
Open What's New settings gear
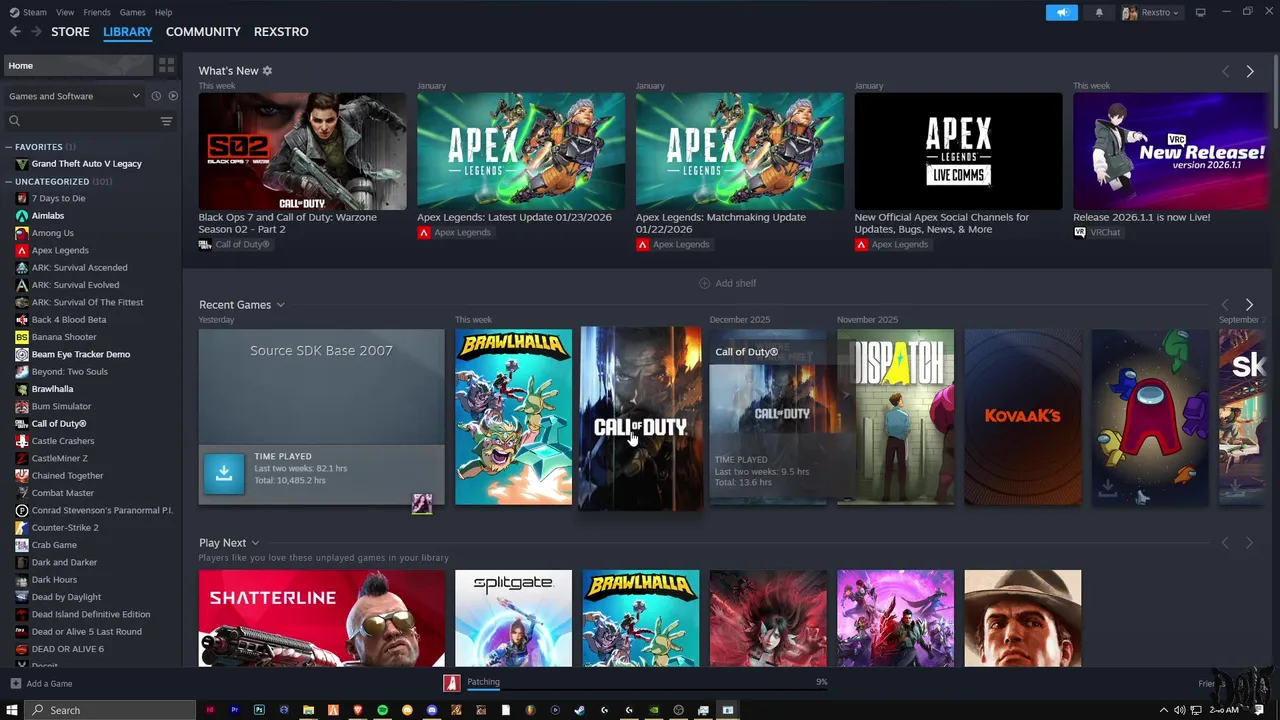click(x=267, y=71)
